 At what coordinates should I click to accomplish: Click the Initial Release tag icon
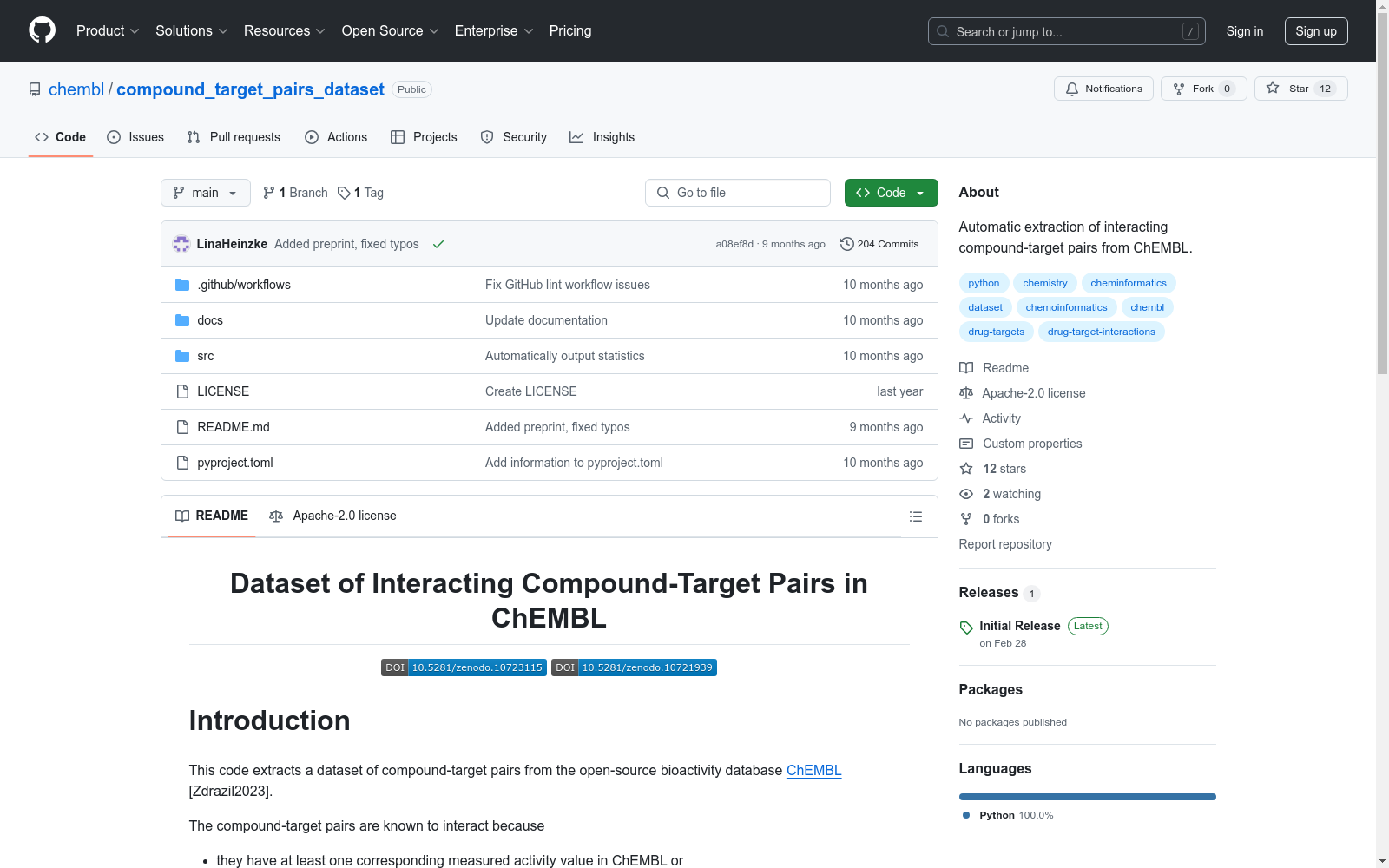[x=966, y=628]
